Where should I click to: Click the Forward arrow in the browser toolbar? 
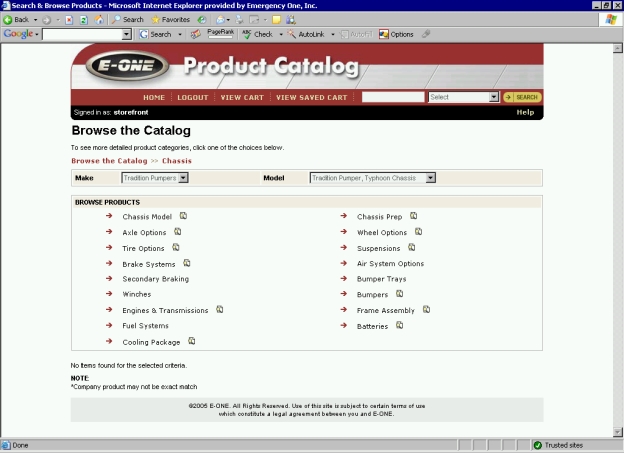pos(47,20)
